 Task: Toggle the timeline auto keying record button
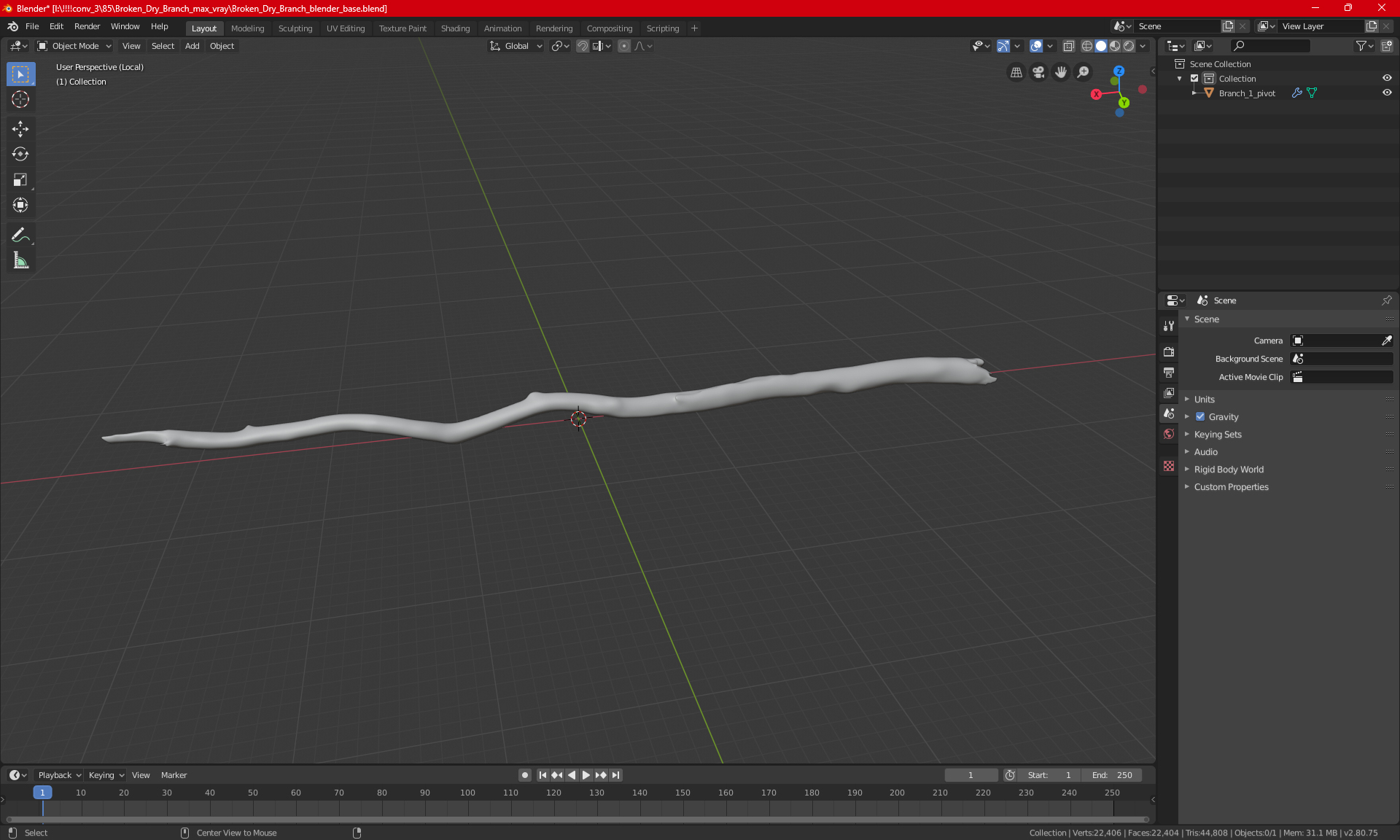tap(524, 775)
